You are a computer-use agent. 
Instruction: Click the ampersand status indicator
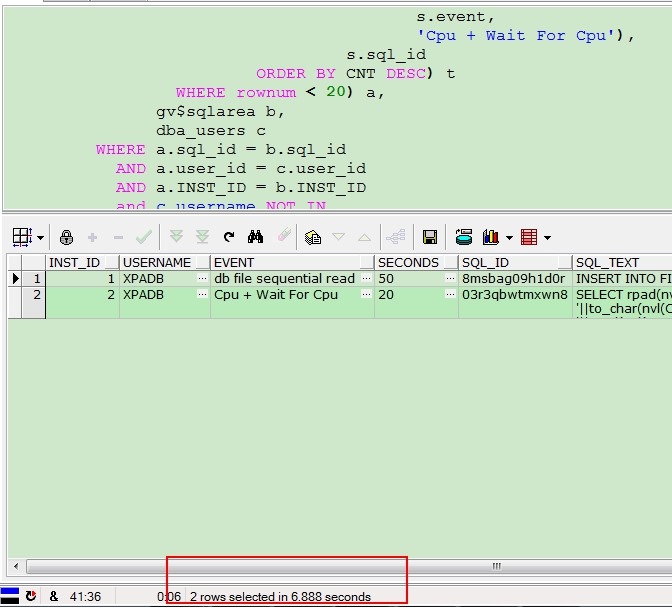(x=54, y=596)
